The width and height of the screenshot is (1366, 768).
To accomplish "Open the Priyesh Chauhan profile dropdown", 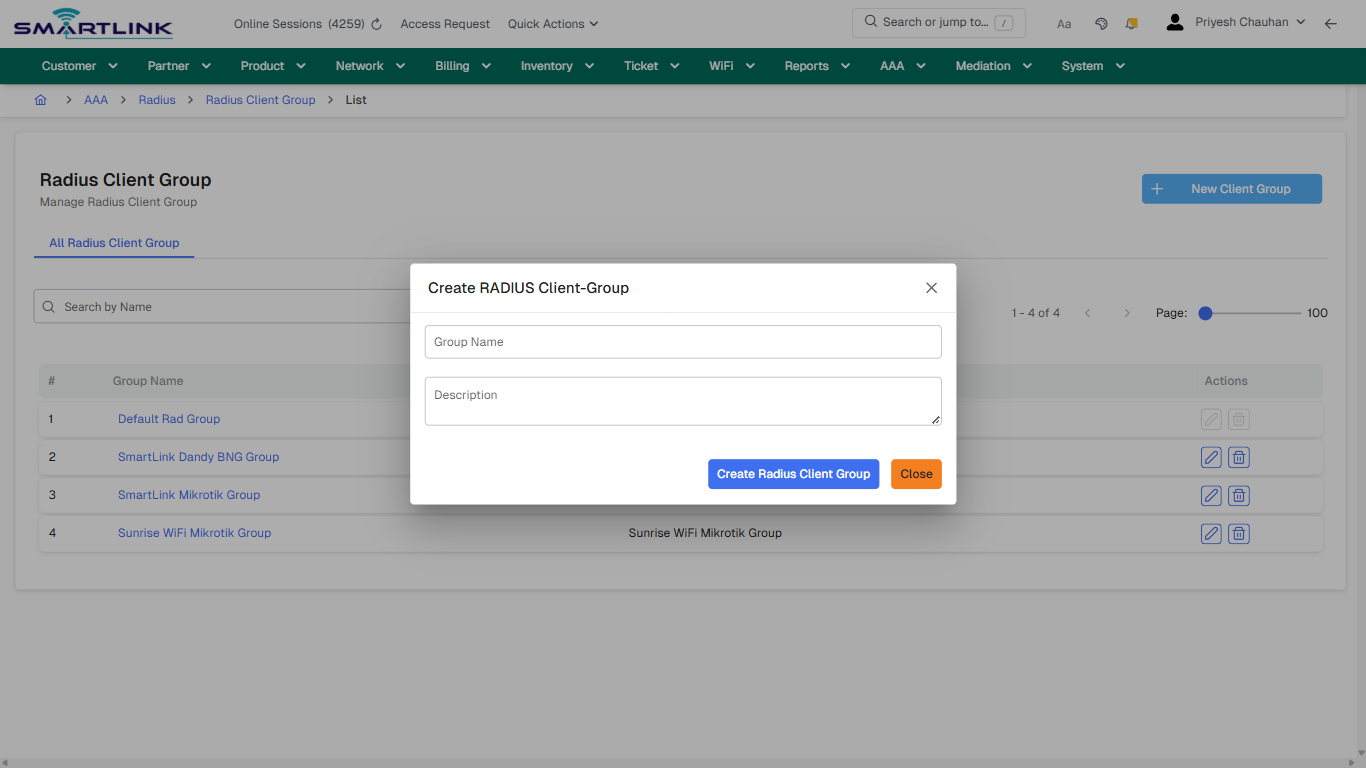I will (x=1236, y=20).
